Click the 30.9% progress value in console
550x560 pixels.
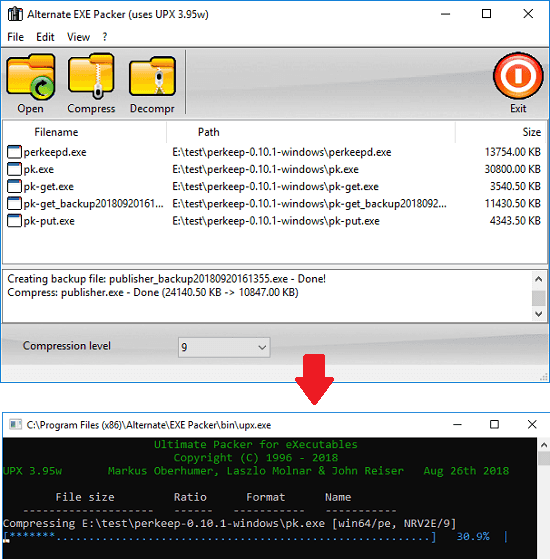[x=473, y=536]
